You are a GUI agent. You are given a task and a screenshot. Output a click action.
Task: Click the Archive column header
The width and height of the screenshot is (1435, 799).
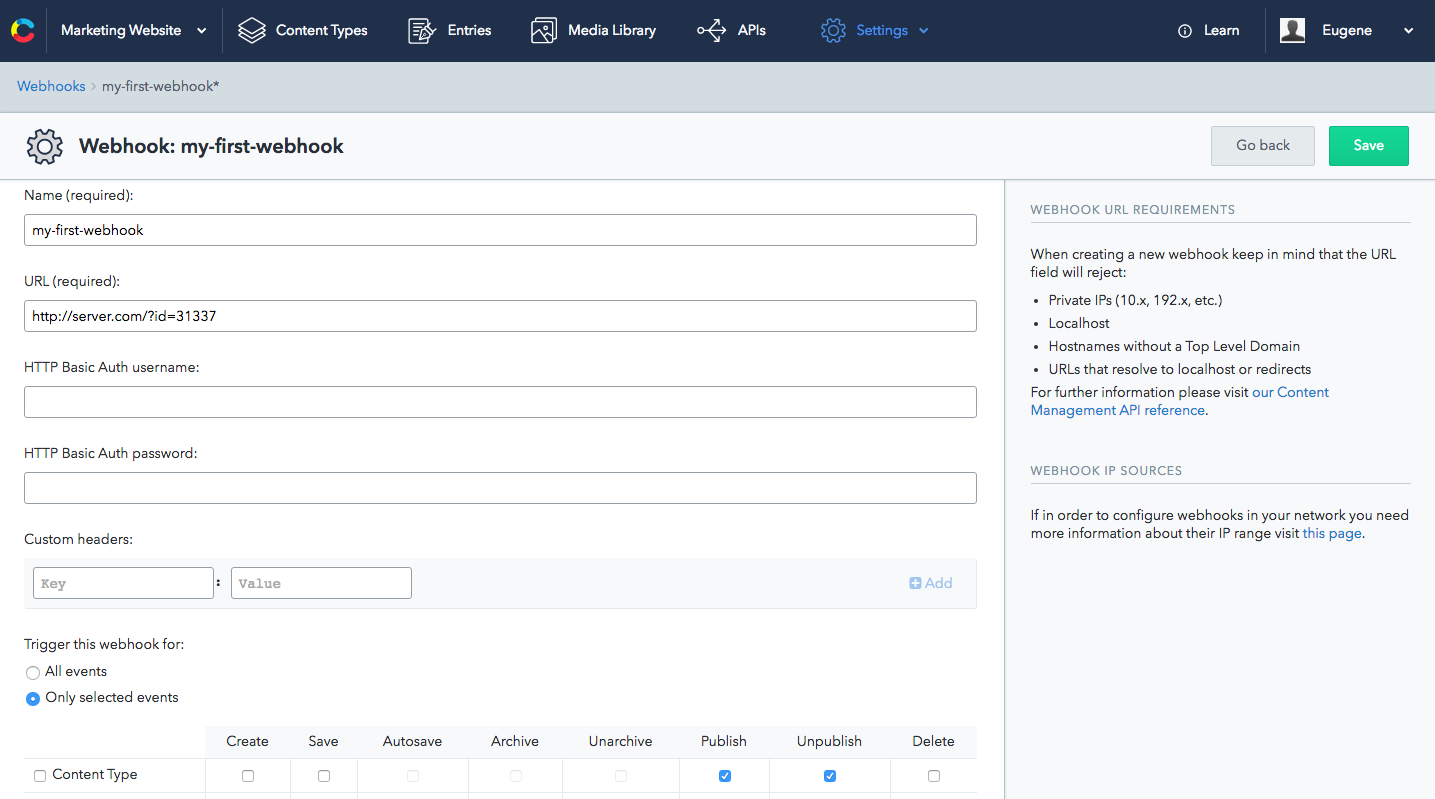[x=515, y=741]
